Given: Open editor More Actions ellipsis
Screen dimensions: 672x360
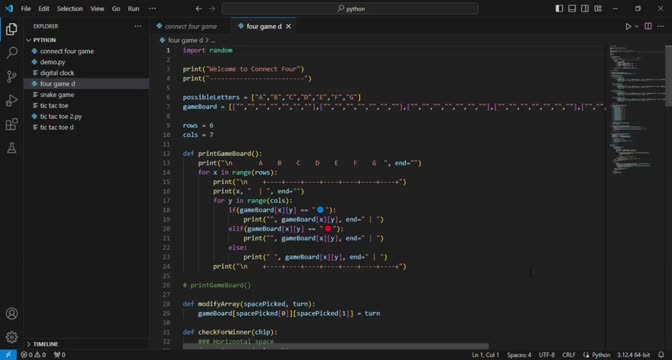Looking at the screenshot, I should click(661, 27).
